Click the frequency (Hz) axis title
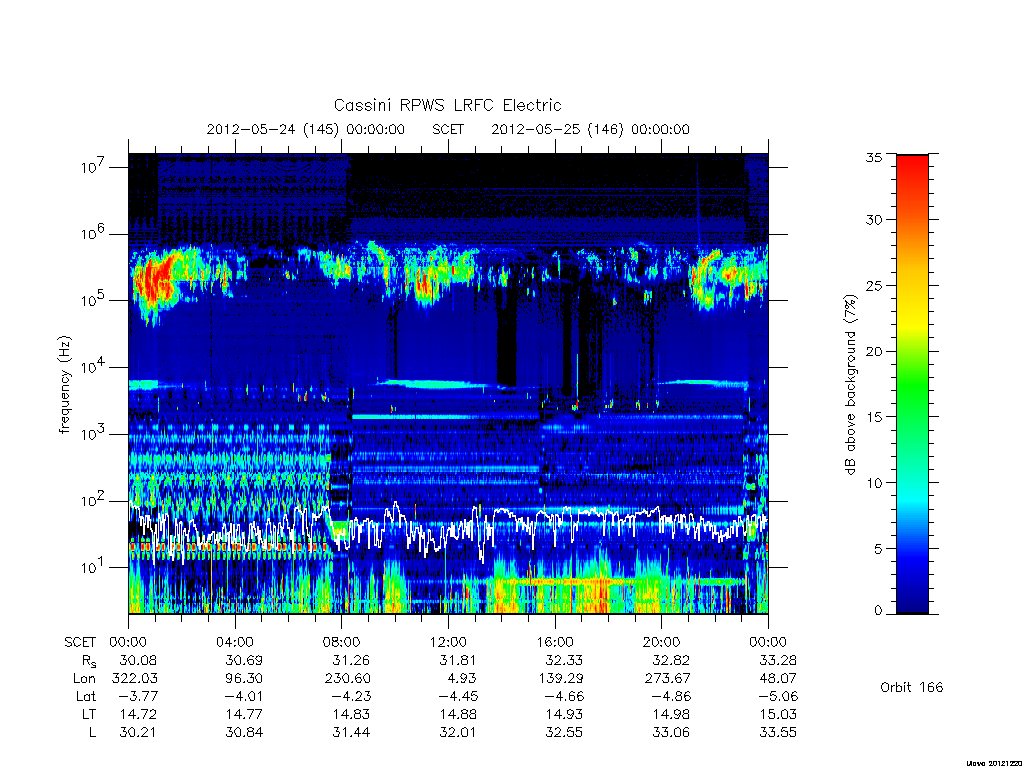This screenshot has height=768, width=1024. tap(64, 385)
